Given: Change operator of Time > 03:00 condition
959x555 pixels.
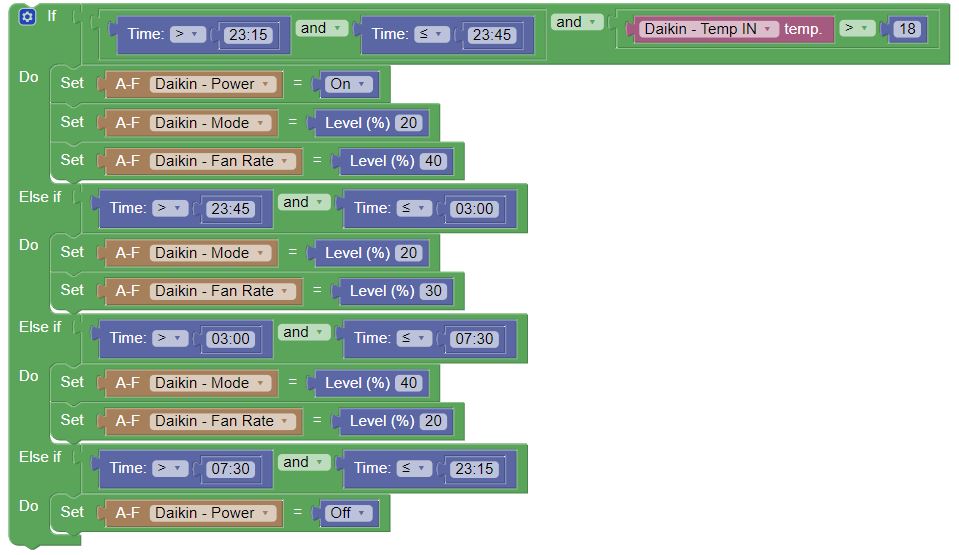Looking at the screenshot, I should coord(169,338).
